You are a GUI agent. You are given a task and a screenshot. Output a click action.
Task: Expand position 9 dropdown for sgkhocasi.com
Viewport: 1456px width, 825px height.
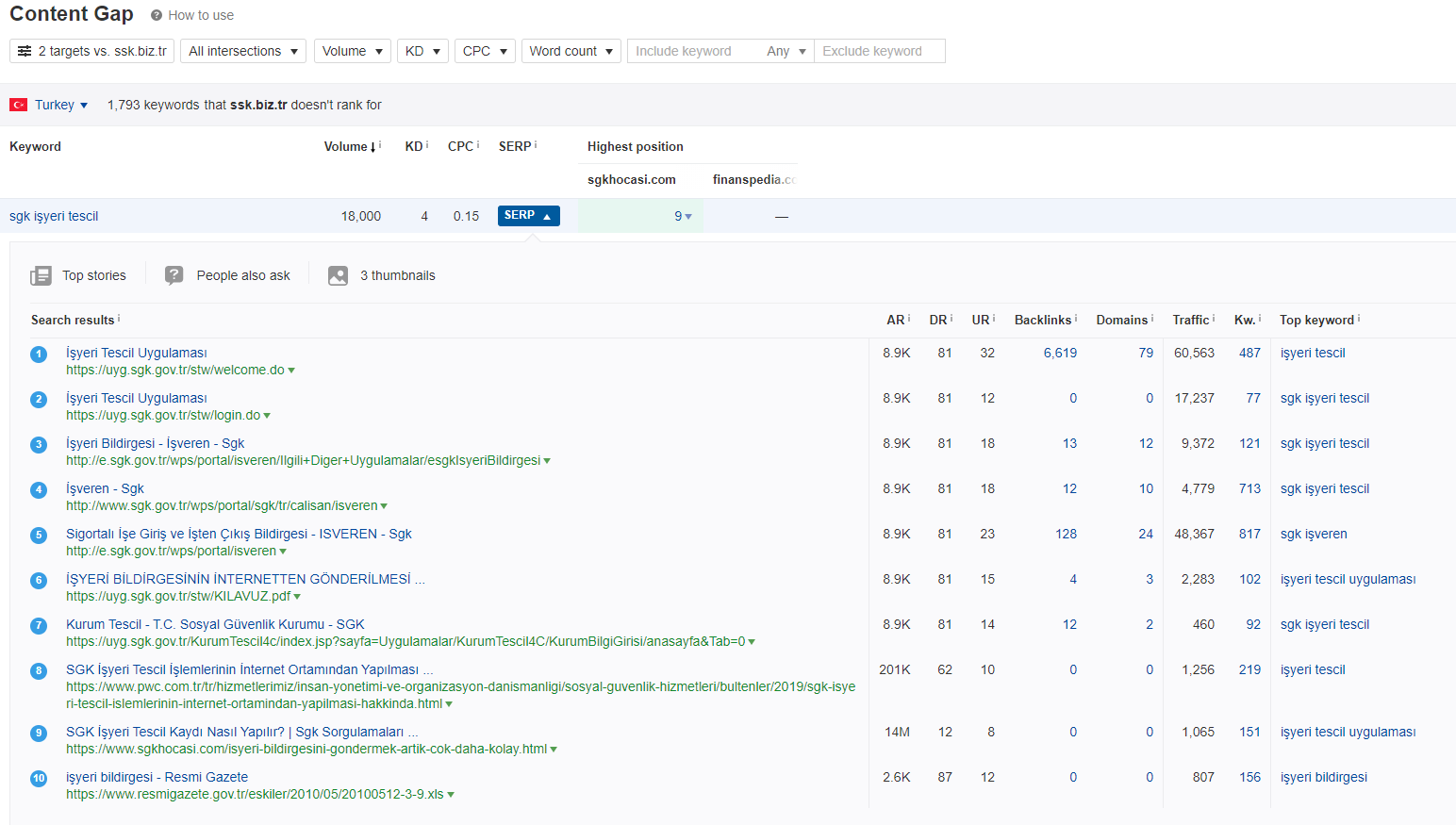684,216
